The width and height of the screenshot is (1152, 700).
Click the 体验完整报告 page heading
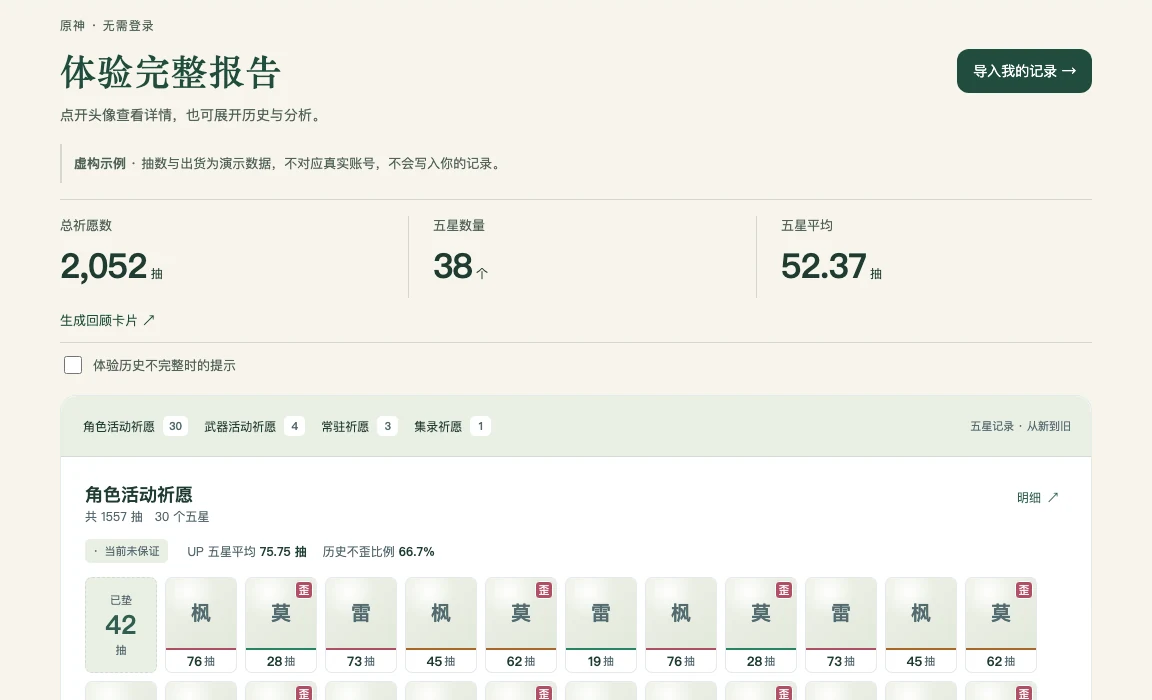[x=170, y=72]
